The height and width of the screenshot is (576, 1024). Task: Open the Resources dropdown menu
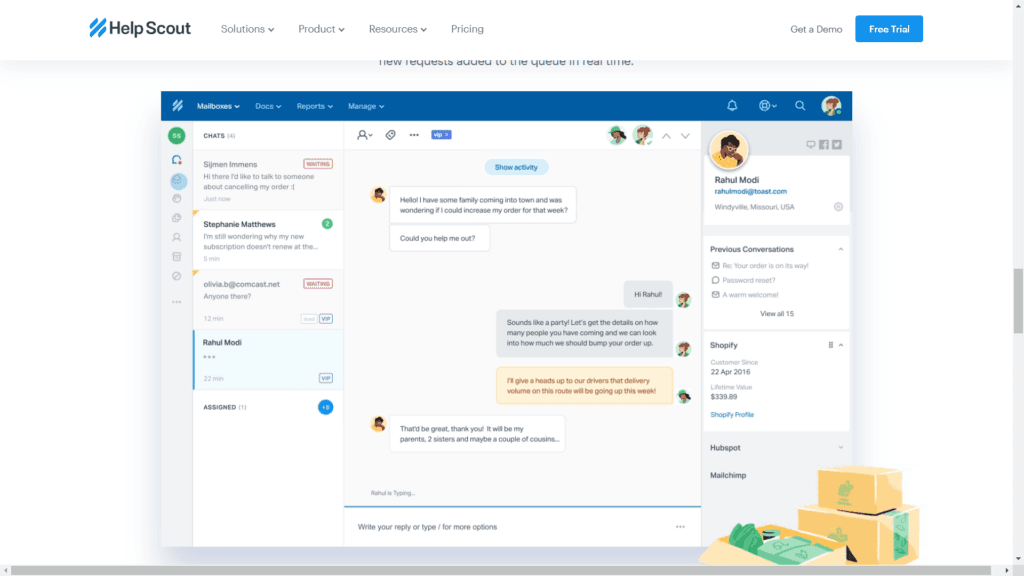point(397,29)
